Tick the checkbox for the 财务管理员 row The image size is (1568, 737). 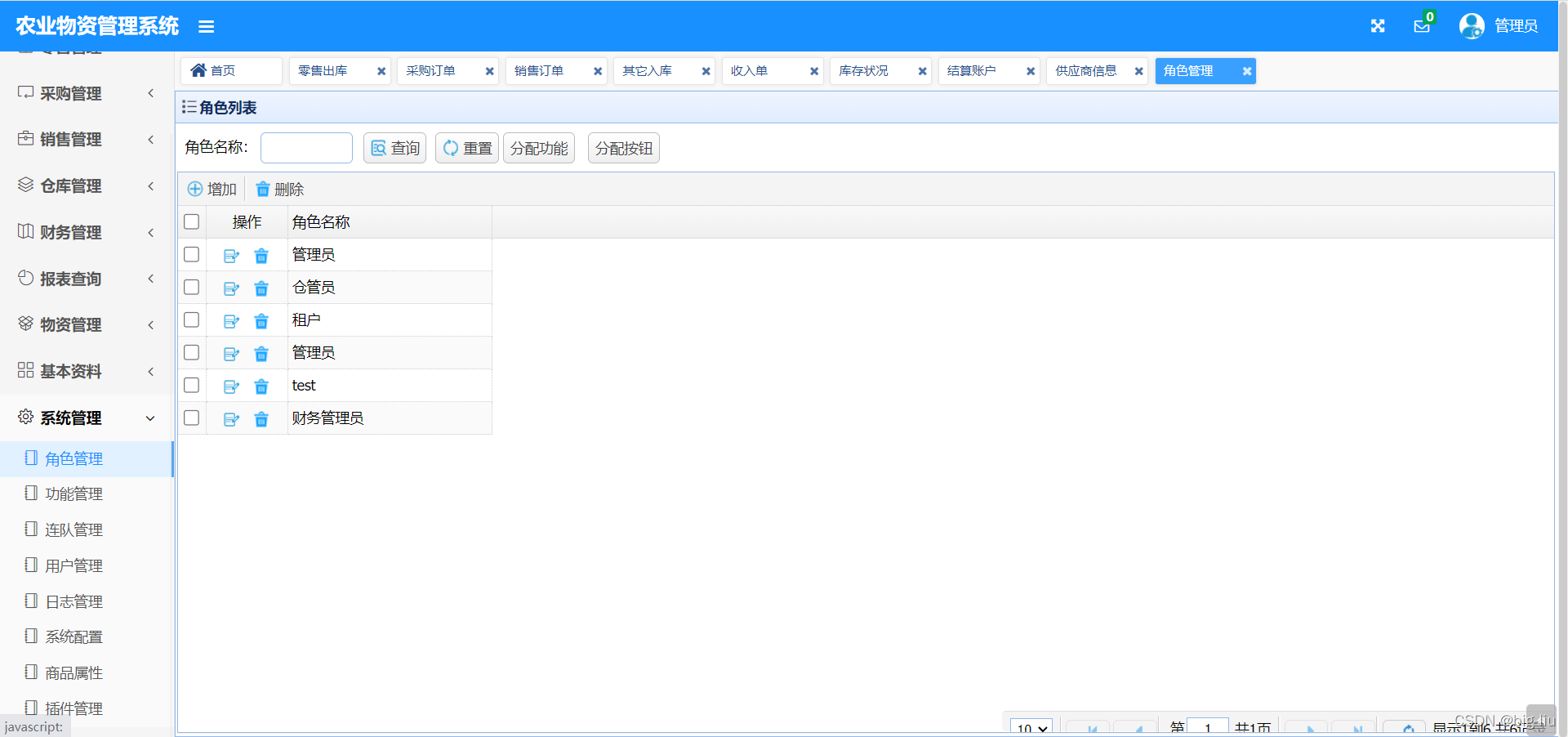(192, 418)
